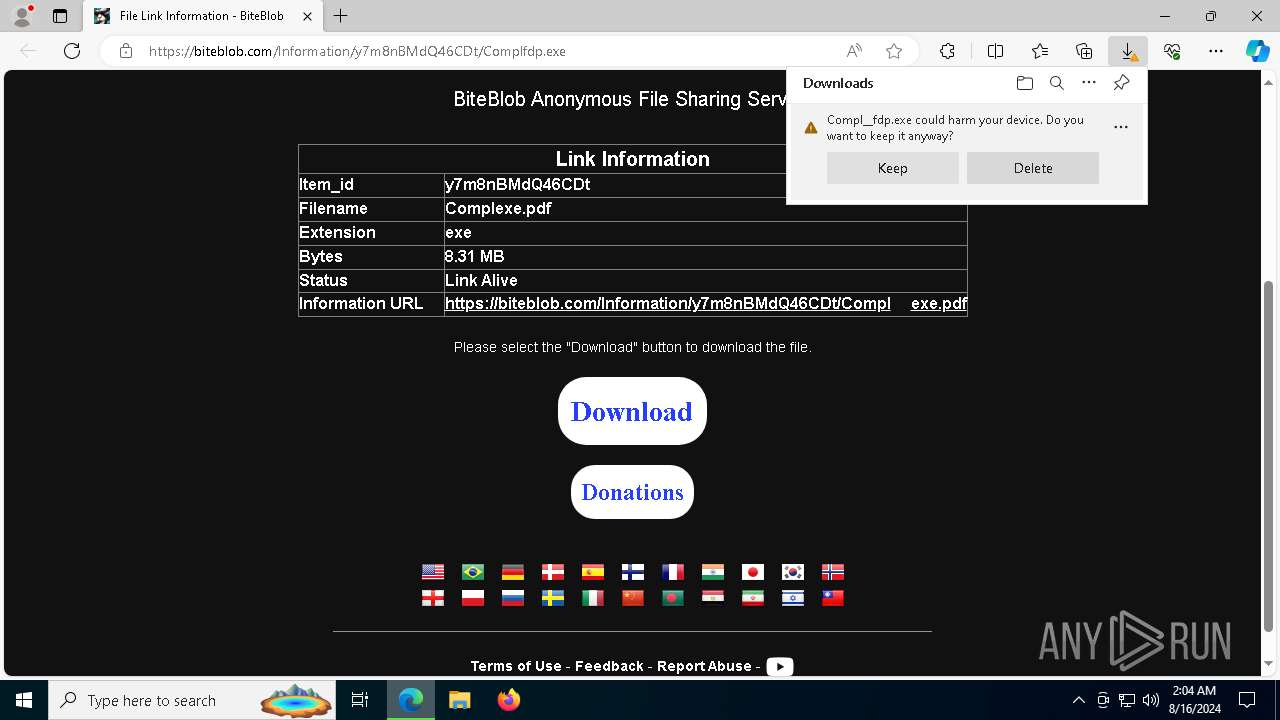
Task: Select the Iran flag icon
Action: [753, 598]
